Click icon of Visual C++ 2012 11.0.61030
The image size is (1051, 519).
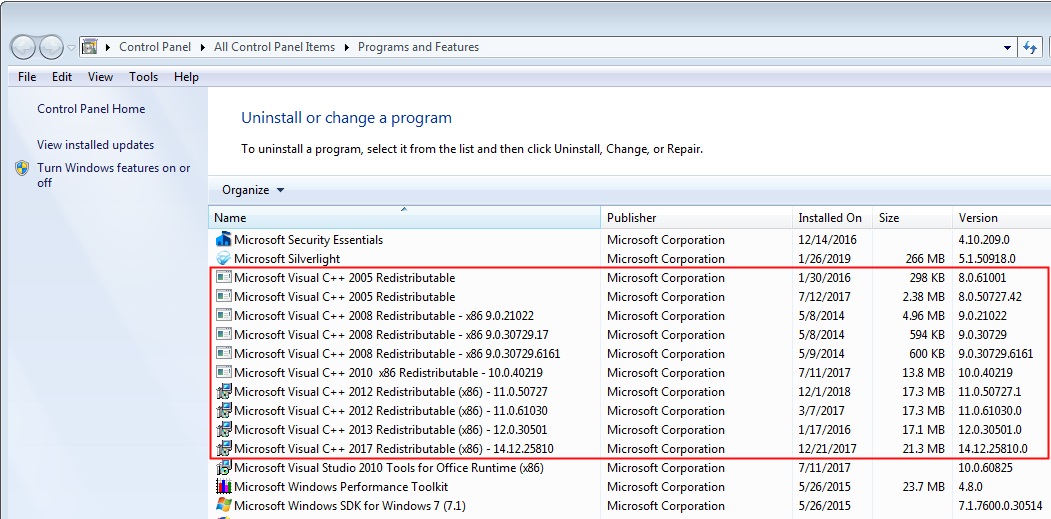coord(223,410)
